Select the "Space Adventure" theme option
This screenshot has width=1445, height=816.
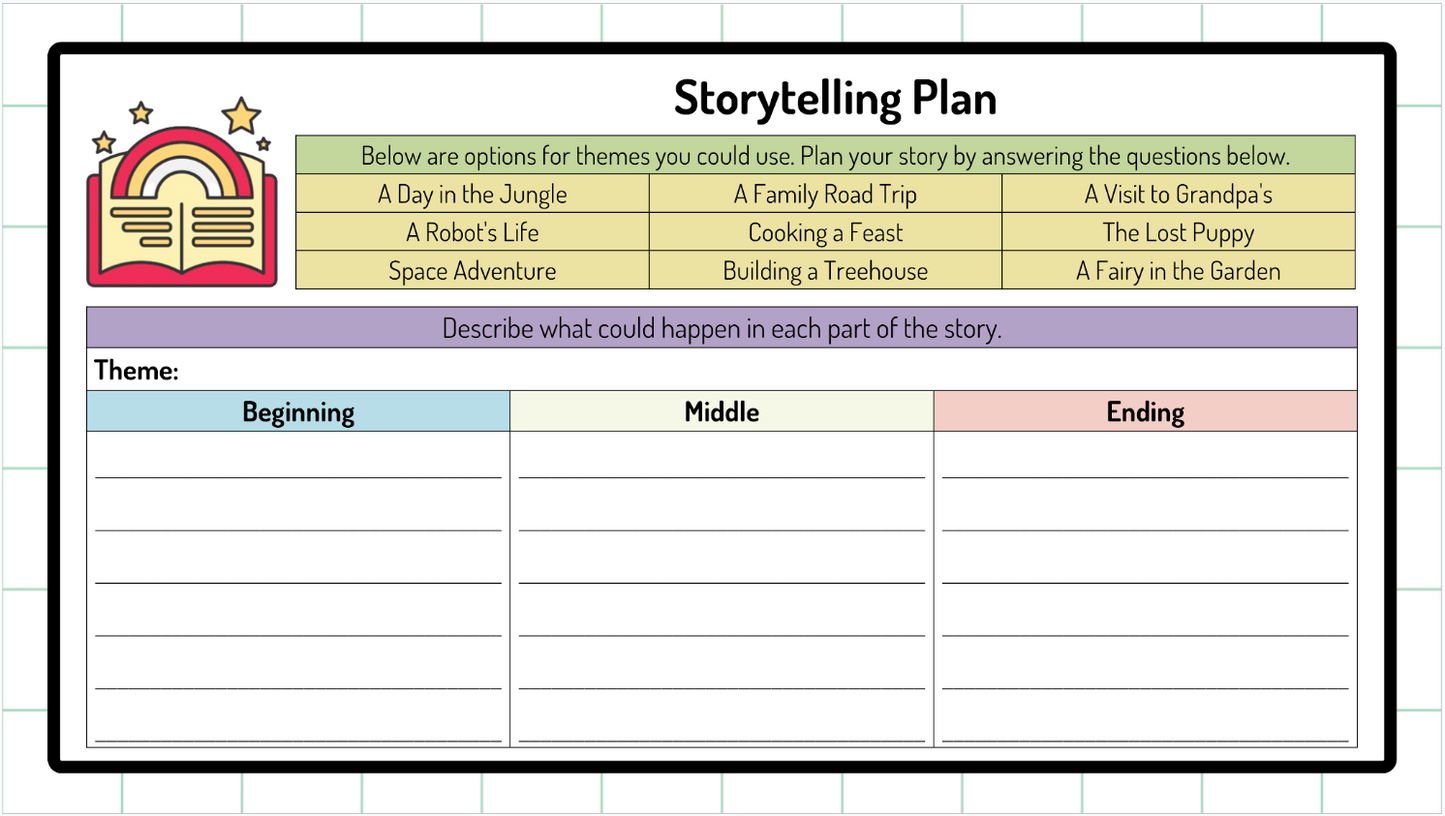pos(472,271)
